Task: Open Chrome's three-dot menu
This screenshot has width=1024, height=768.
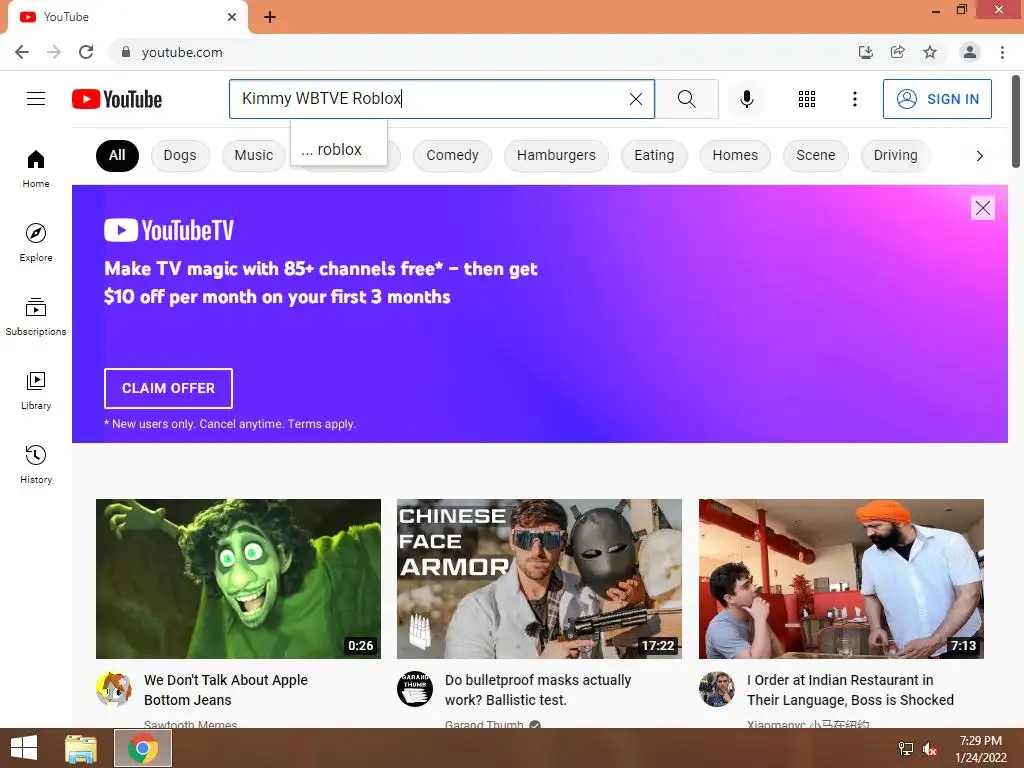Action: (x=1002, y=52)
